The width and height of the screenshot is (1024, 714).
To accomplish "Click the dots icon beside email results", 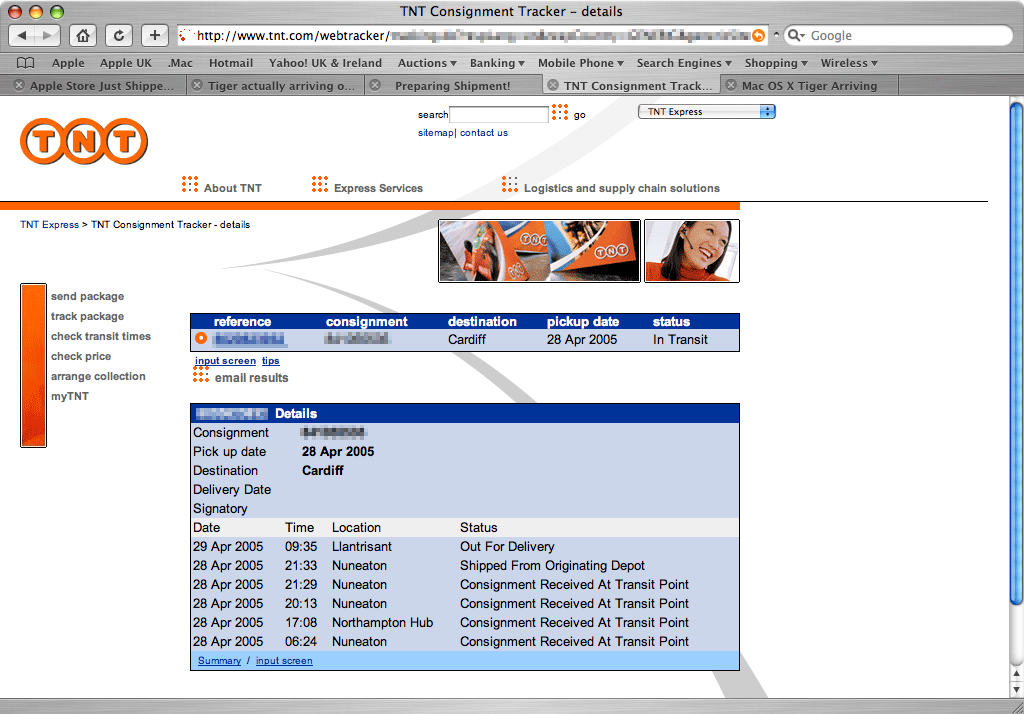I will coord(200,374).
